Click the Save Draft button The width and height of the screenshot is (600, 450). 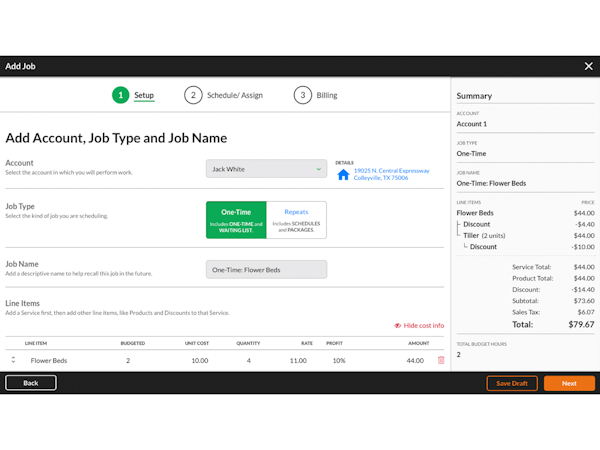(512, 383)
